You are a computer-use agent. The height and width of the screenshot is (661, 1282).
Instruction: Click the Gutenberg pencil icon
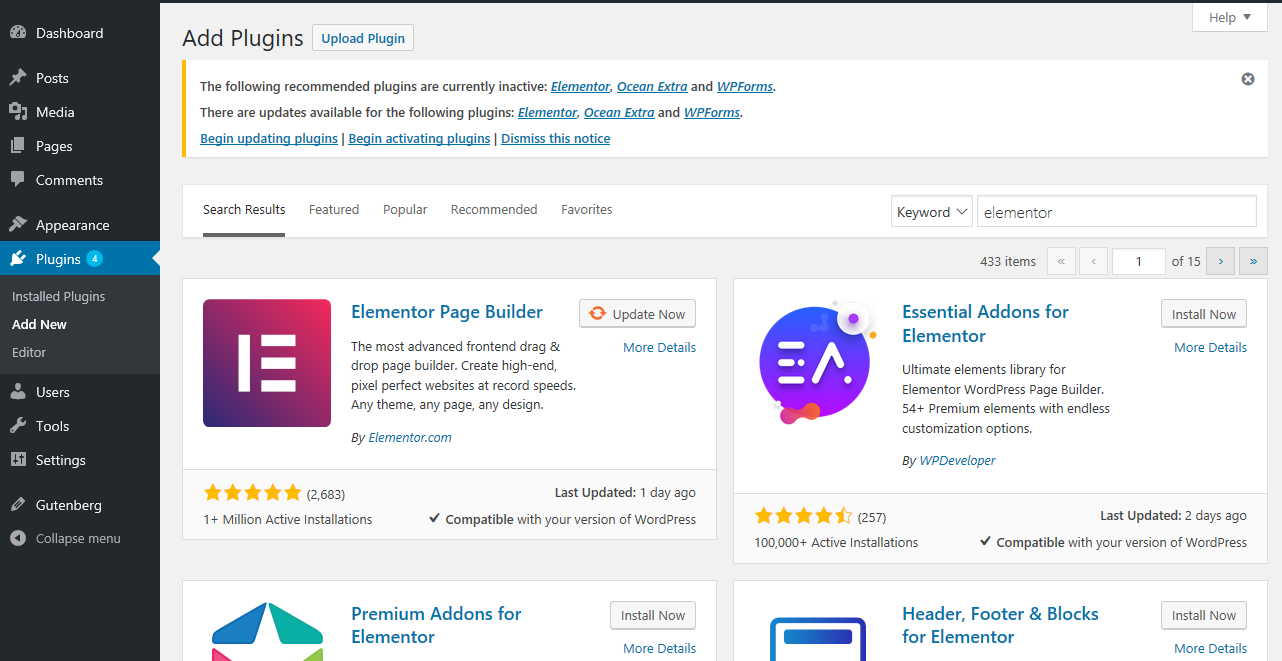pos(18,505)
